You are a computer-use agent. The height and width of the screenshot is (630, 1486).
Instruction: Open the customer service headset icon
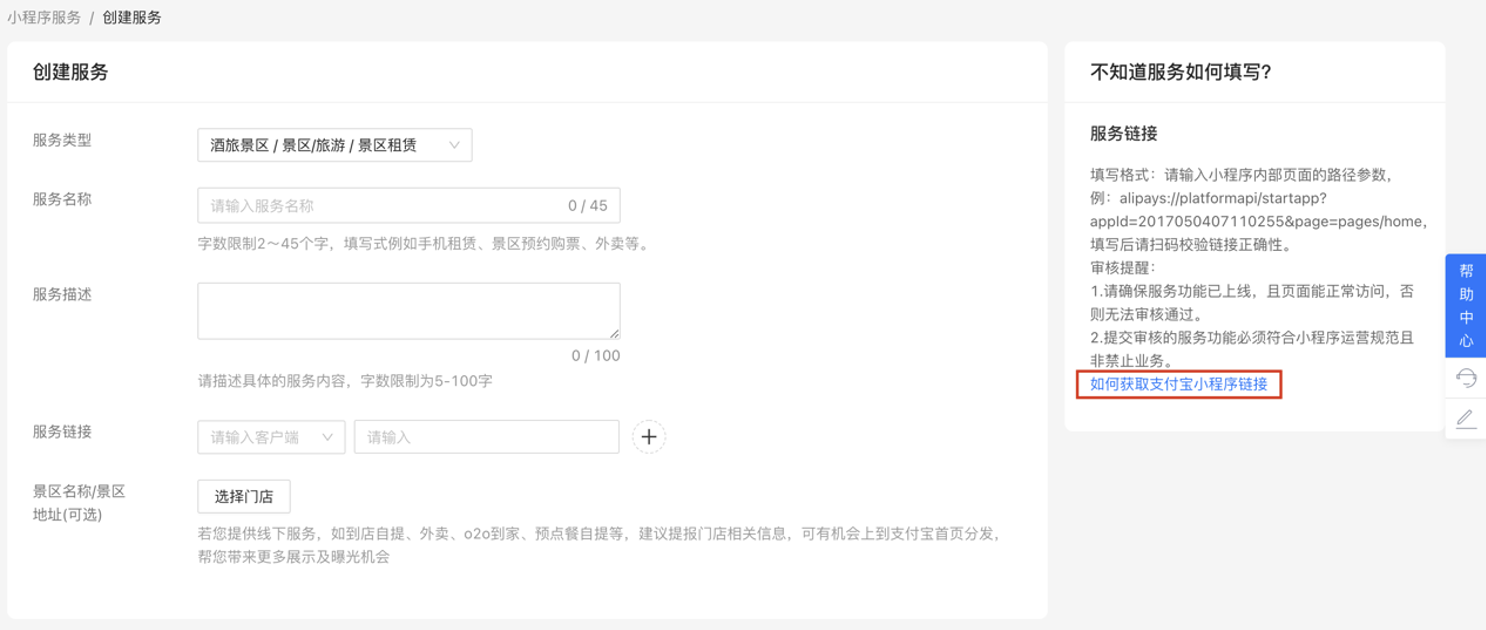[1466, 378]
